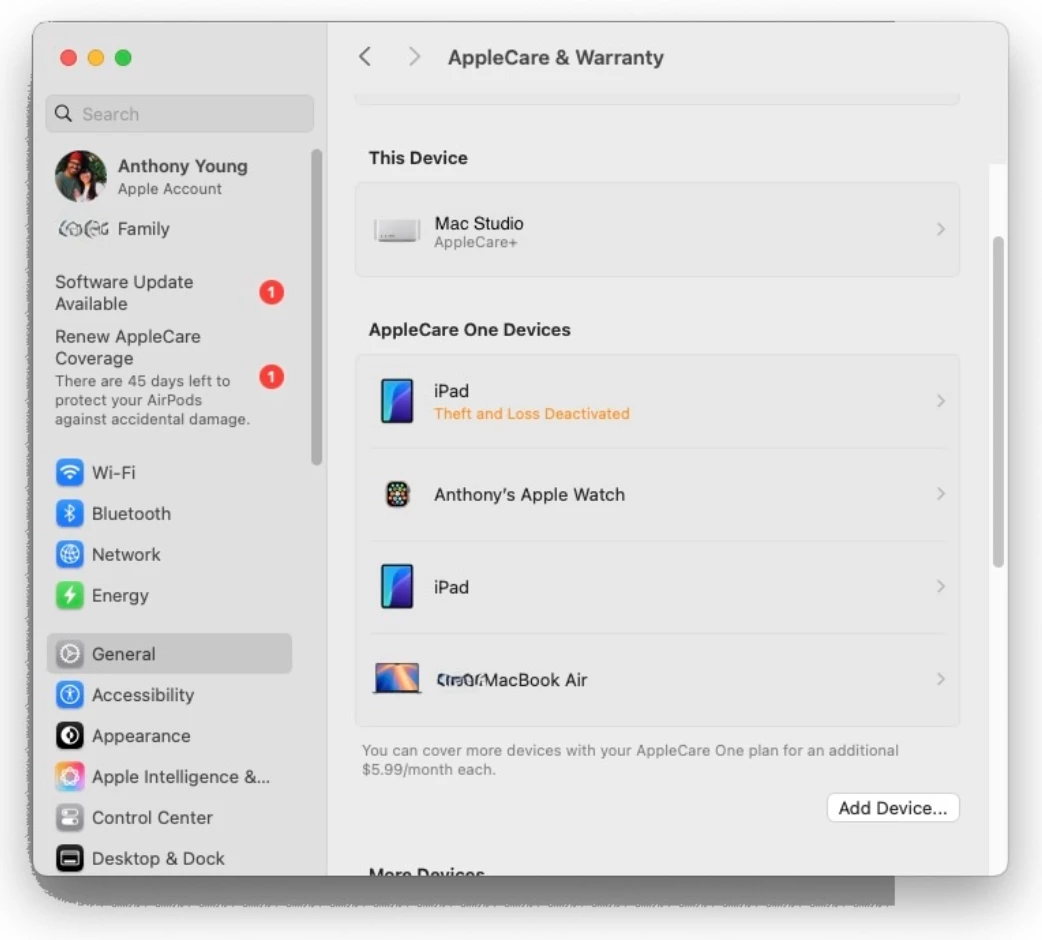The width and height of the screenshot is (1042, 940).
Task: Click the Apple Watch device icon
Action: [397, 494]
